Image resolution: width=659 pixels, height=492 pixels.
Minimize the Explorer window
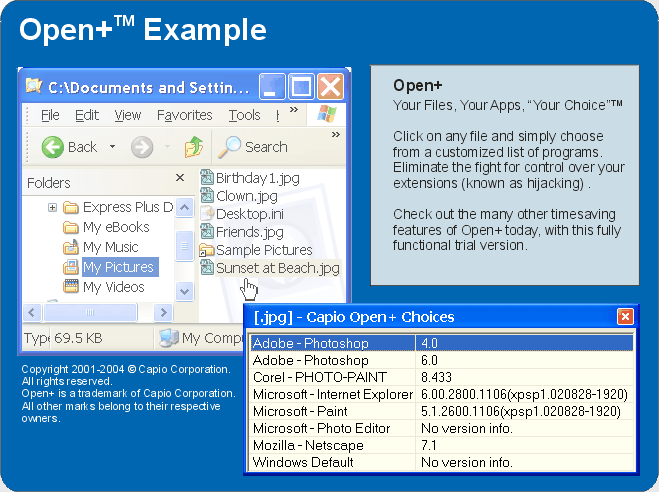(272, 87)
